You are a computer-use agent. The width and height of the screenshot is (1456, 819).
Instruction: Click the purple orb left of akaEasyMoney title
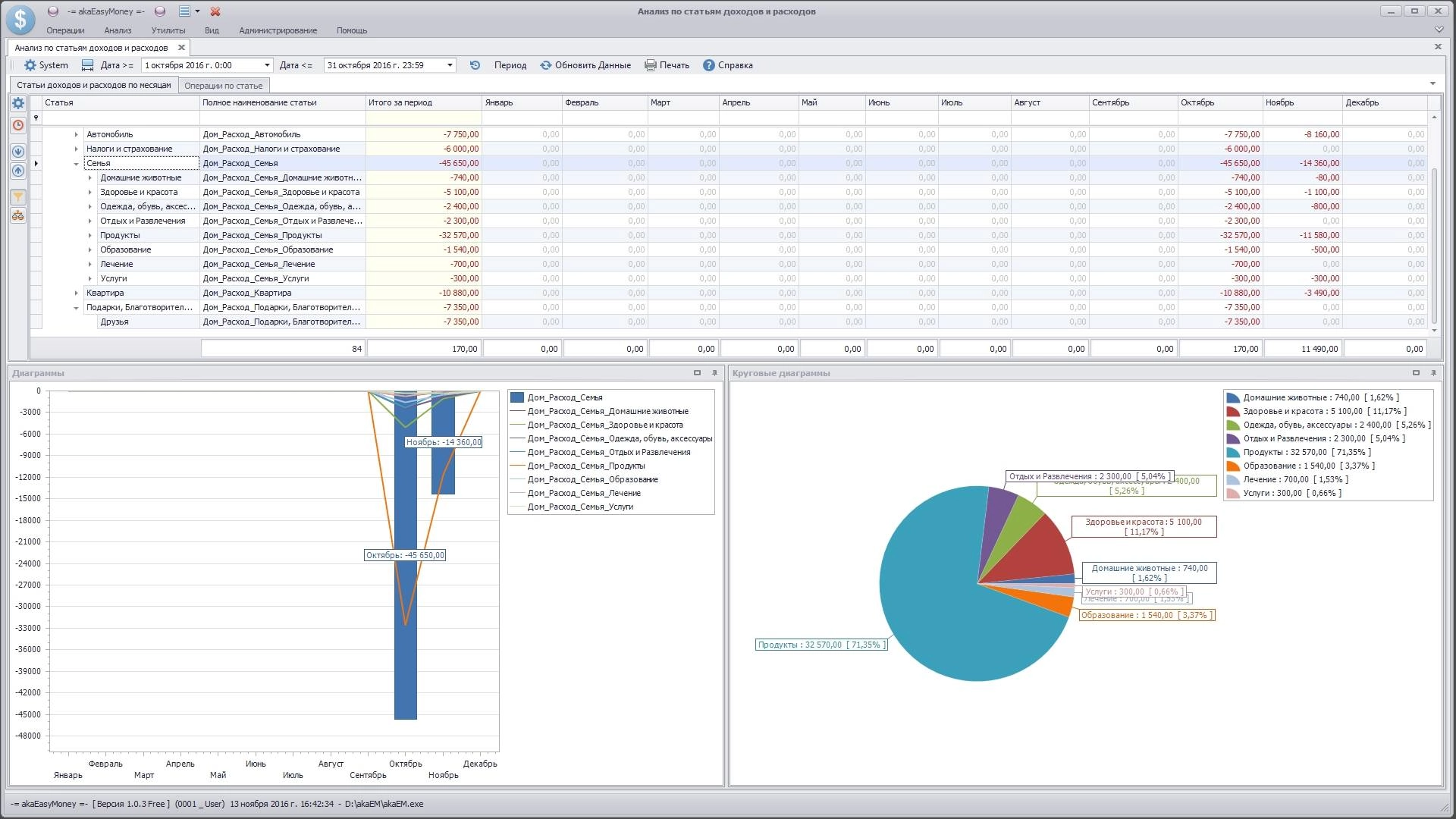click(53, 11)
